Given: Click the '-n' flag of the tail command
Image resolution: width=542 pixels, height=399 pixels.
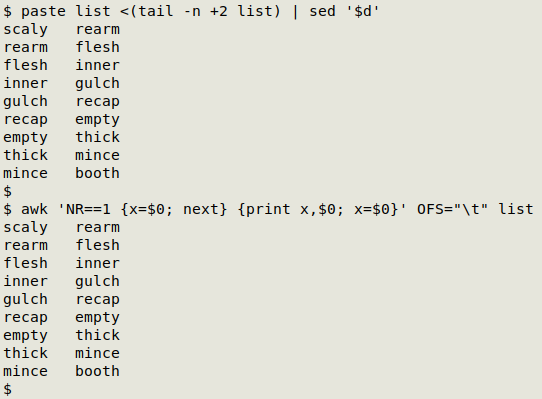Looking at the screenshot, I should pyautogui.click(x=192, y=11).
